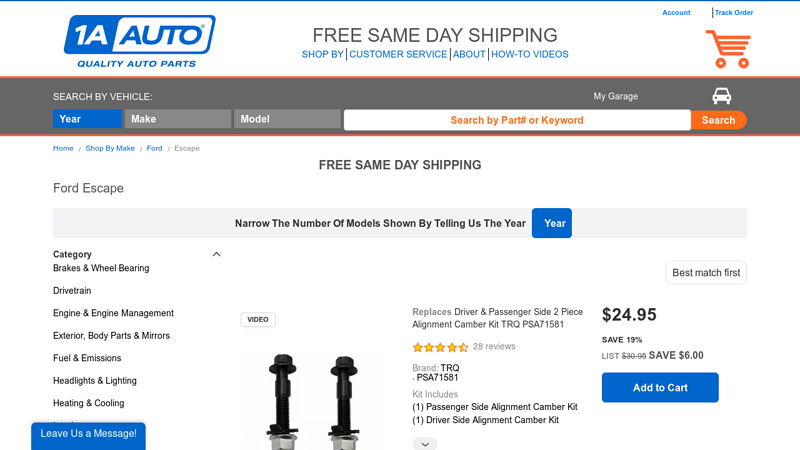
Task: Open the Model vehicle dropdown
Action: [x=287, y=119]
